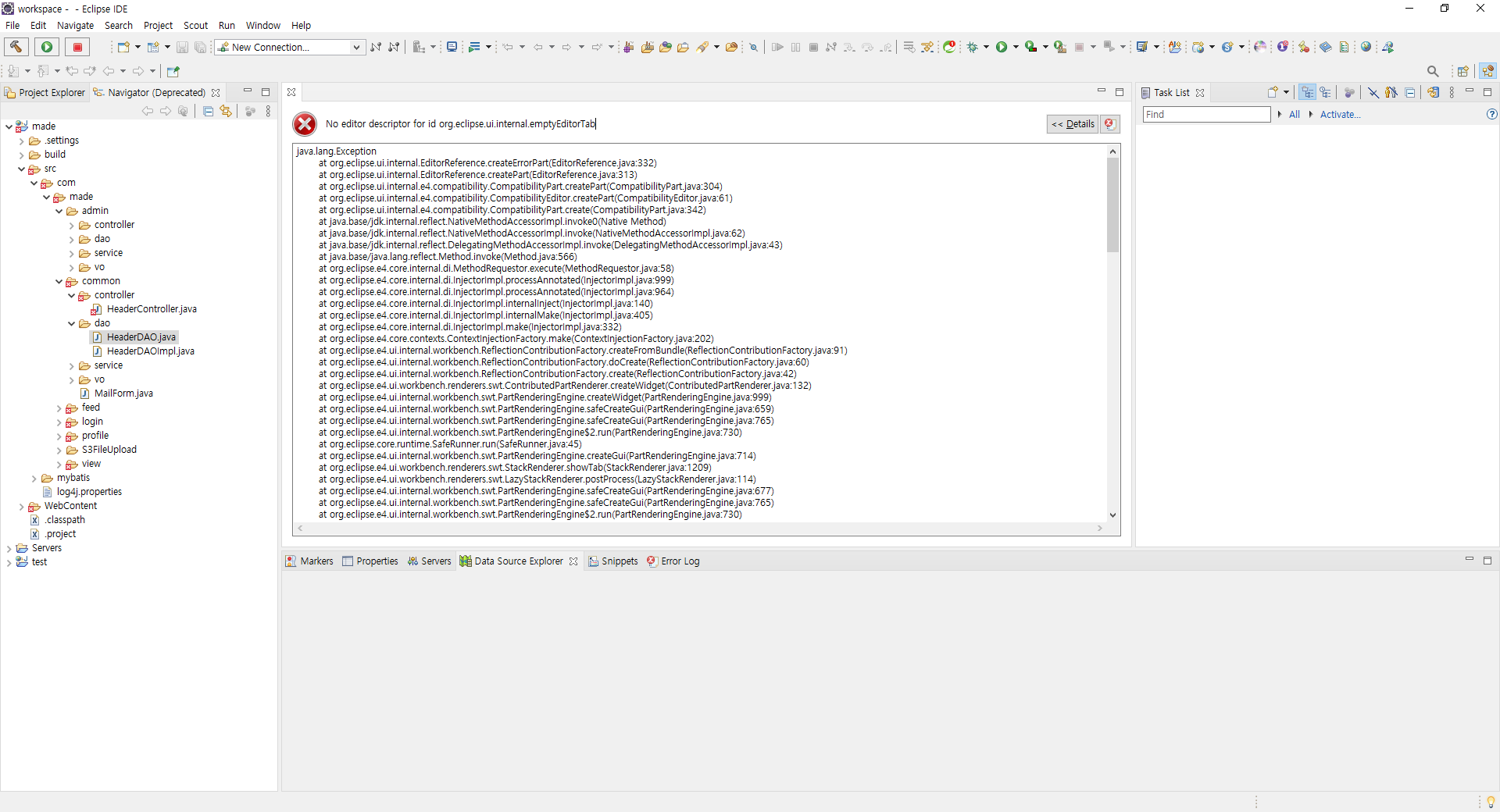1500x812 pixels.
Task: Click the Activate... link
Action: (1340, 115)
